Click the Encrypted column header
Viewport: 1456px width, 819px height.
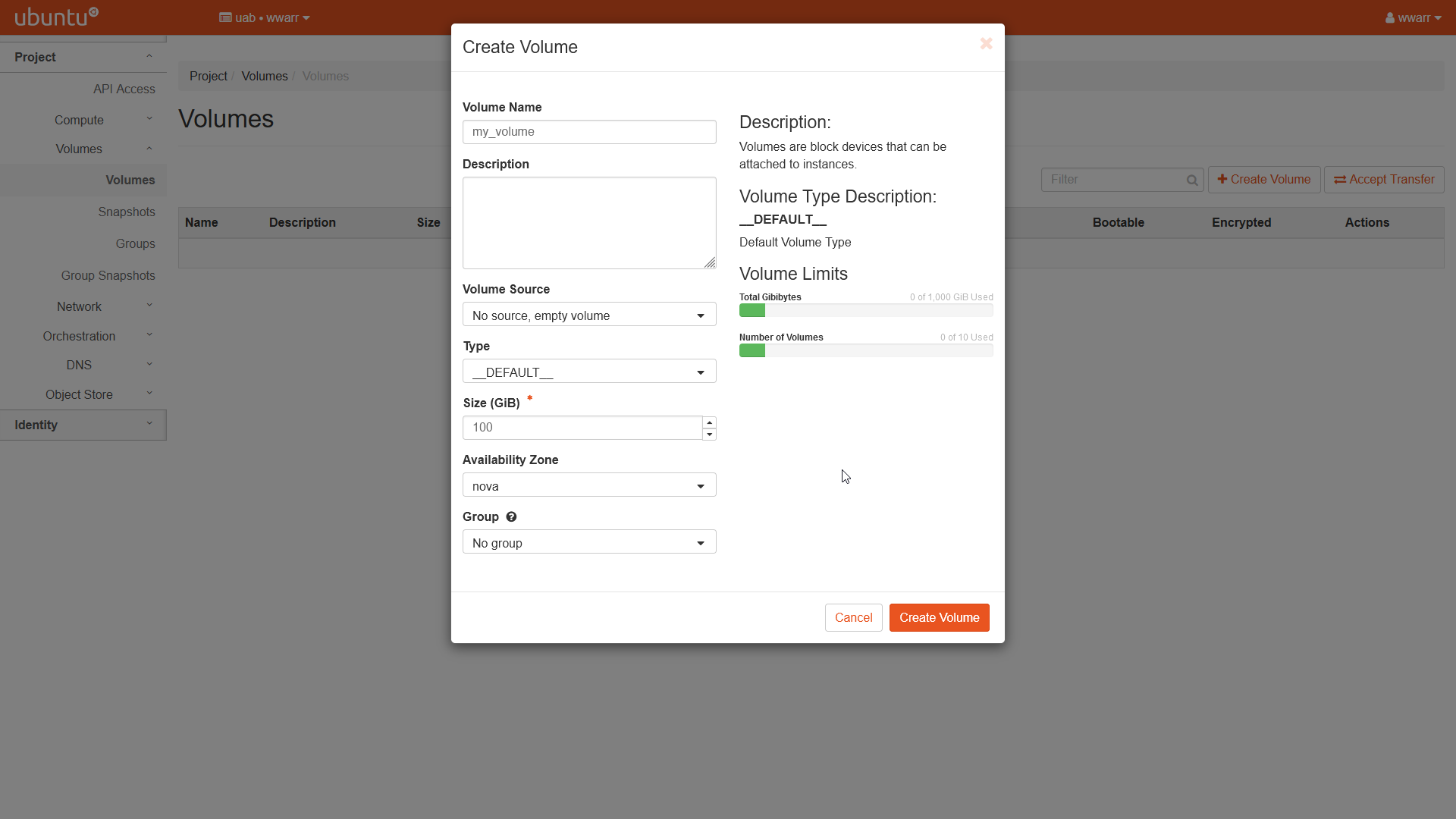pyautogui.click(x=1241, y=222)
